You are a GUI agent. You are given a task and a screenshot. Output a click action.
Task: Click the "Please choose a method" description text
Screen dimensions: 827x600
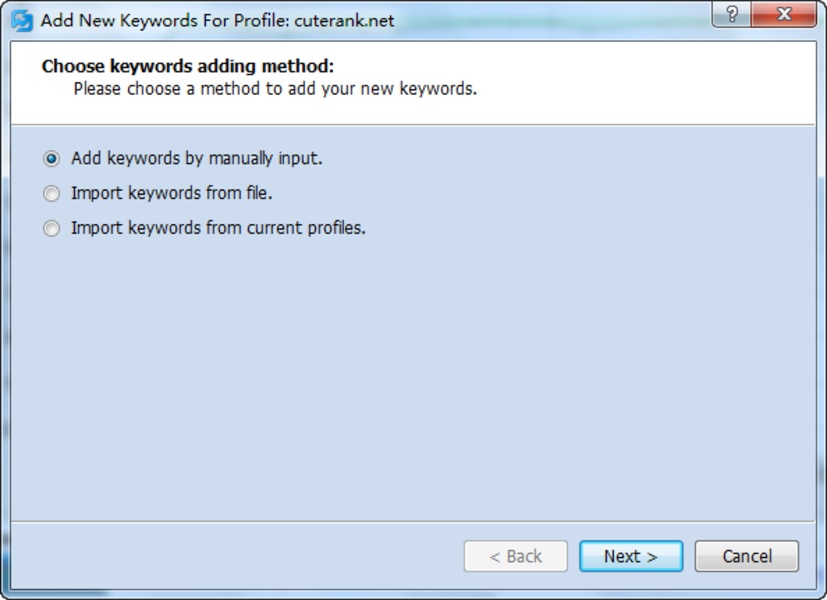275,88
